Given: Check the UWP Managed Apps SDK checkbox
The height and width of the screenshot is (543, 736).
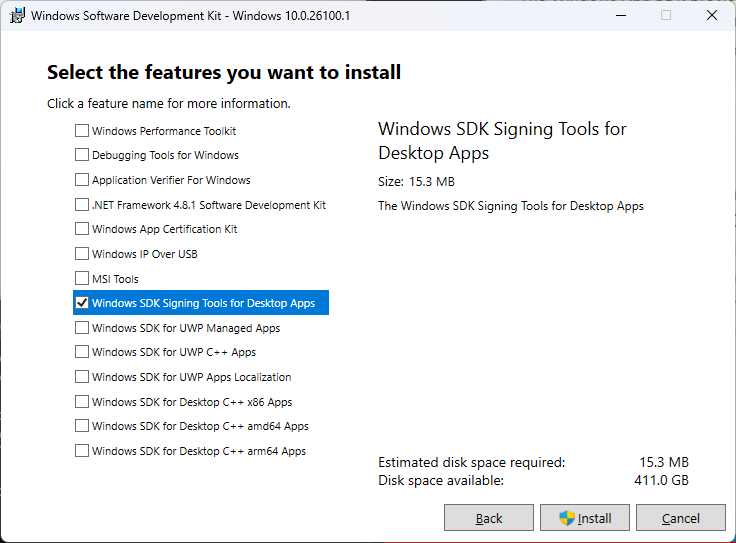Looking at the screenshot, I should tap(82, 328).
